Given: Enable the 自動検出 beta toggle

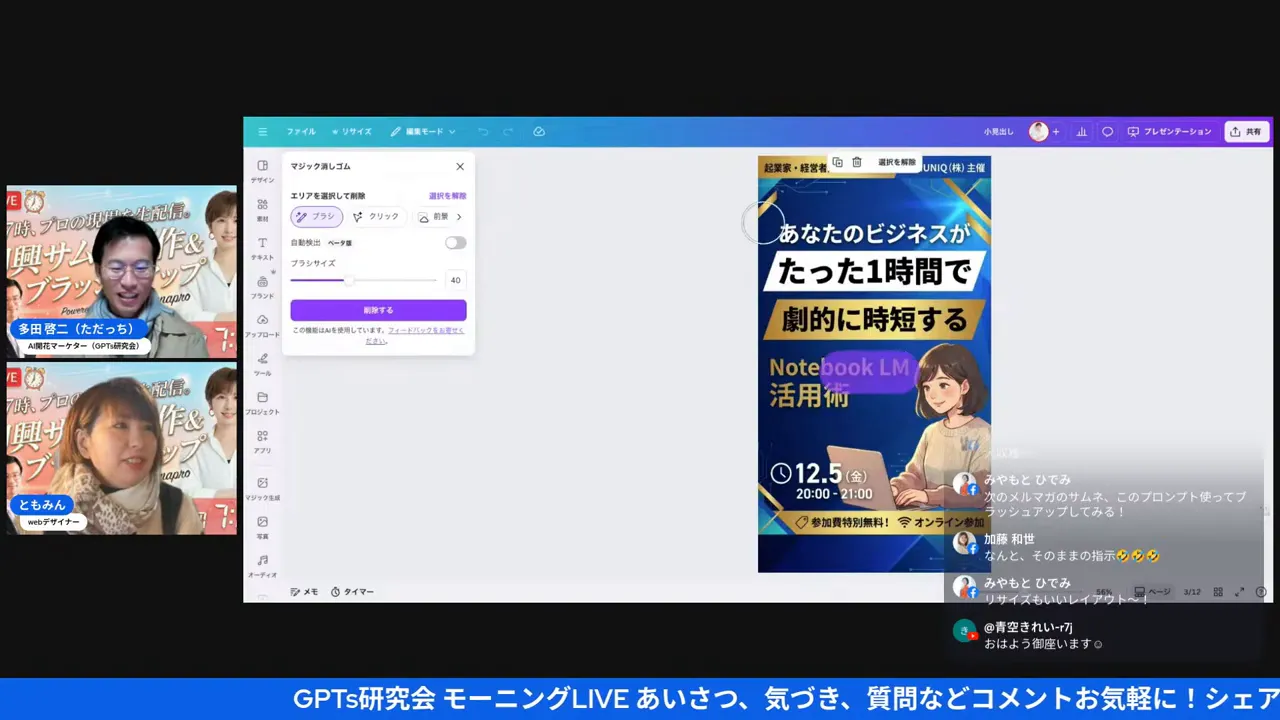Looking at the screenshot, I should [x=455, y=242].
